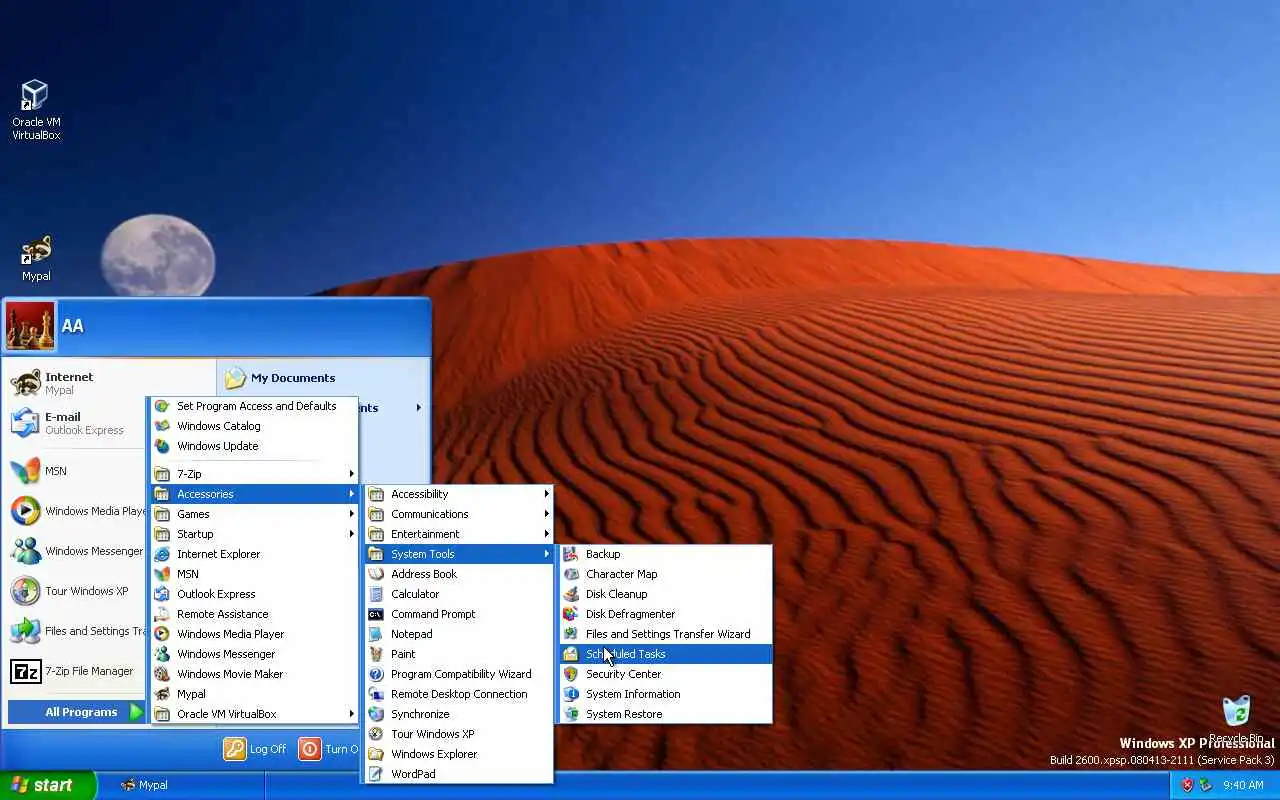Screen dimensions: 1280x800
Task: Click the Paint icon
Action: [x=376, y=654]
